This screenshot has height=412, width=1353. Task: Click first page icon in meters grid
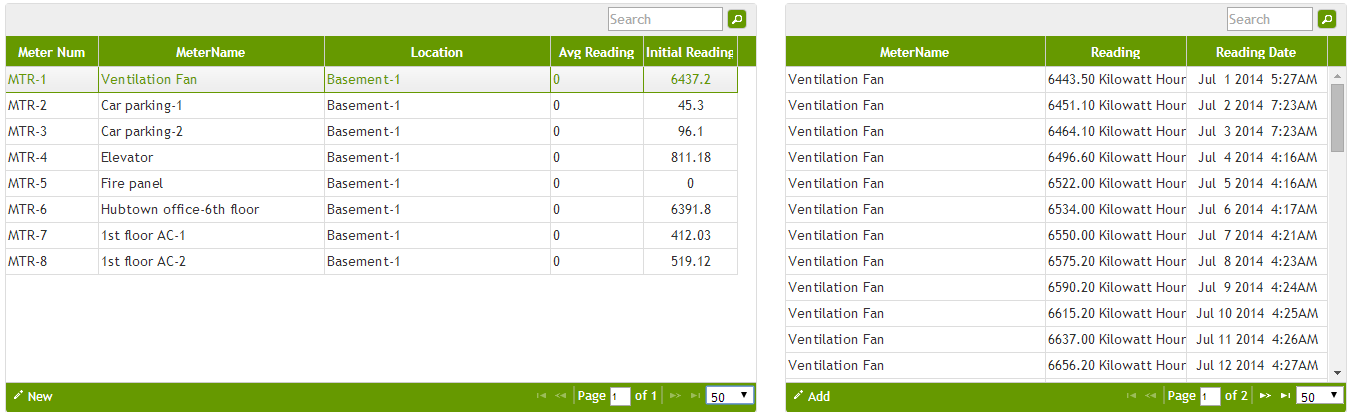coord(541,396)
